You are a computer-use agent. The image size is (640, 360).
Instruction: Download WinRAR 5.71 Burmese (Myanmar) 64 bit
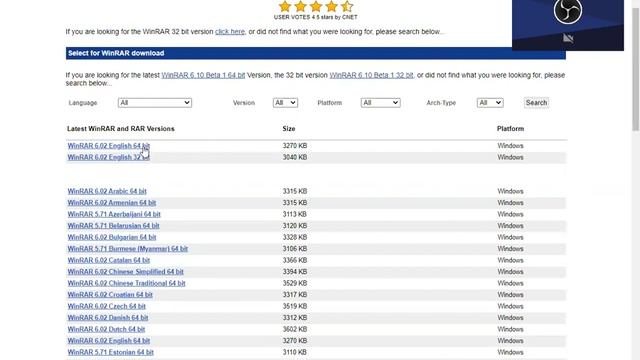(x=128, y=249)
